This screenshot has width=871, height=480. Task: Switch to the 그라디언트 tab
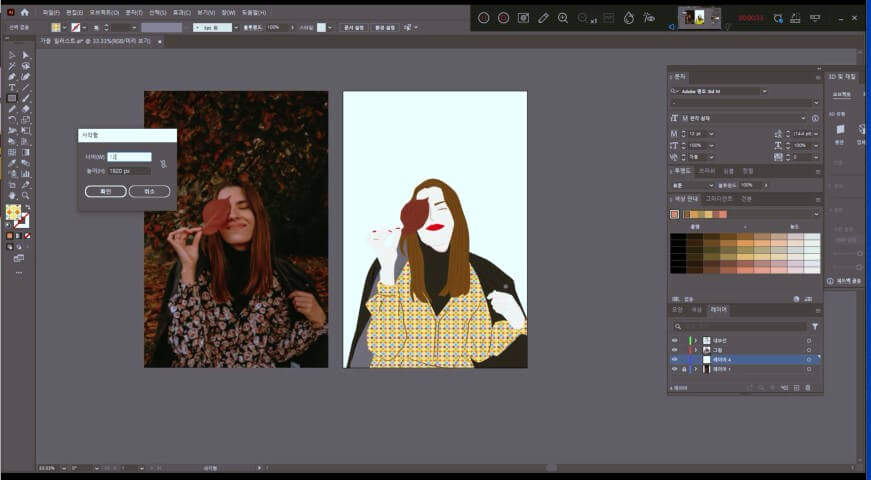(719, 199)
